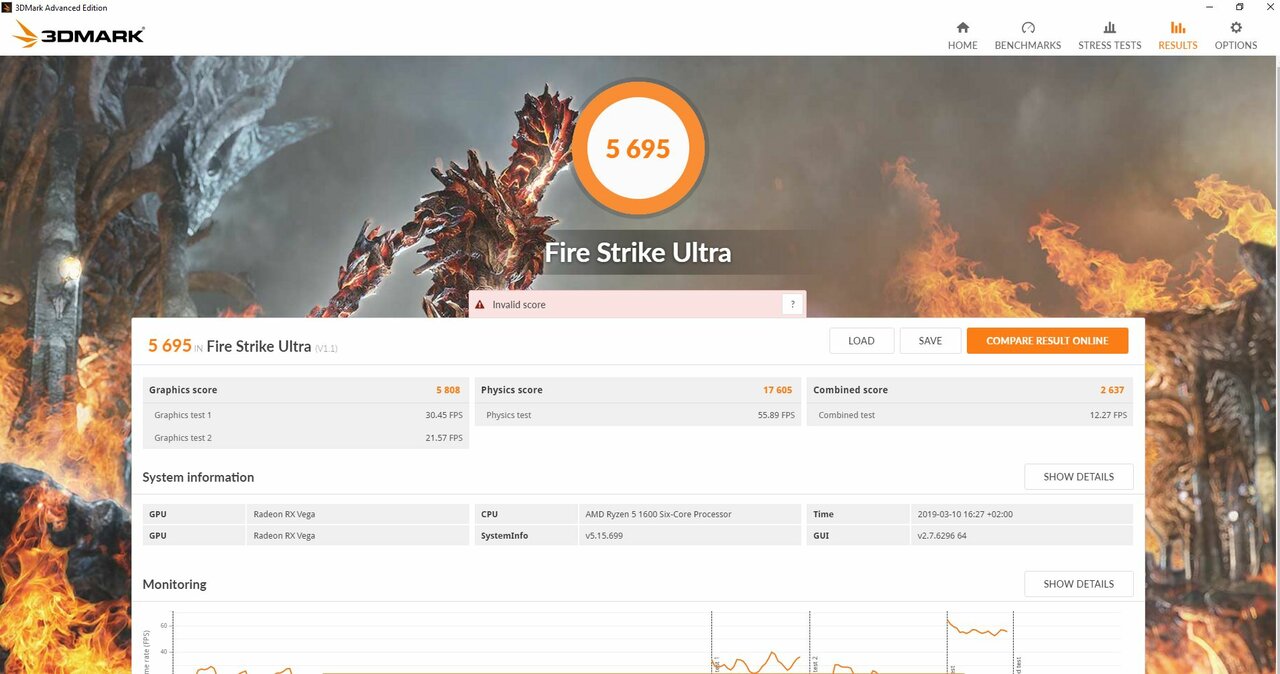Click the Invalid score message bar
This screenshot has height=674, width=1280.
637,304
